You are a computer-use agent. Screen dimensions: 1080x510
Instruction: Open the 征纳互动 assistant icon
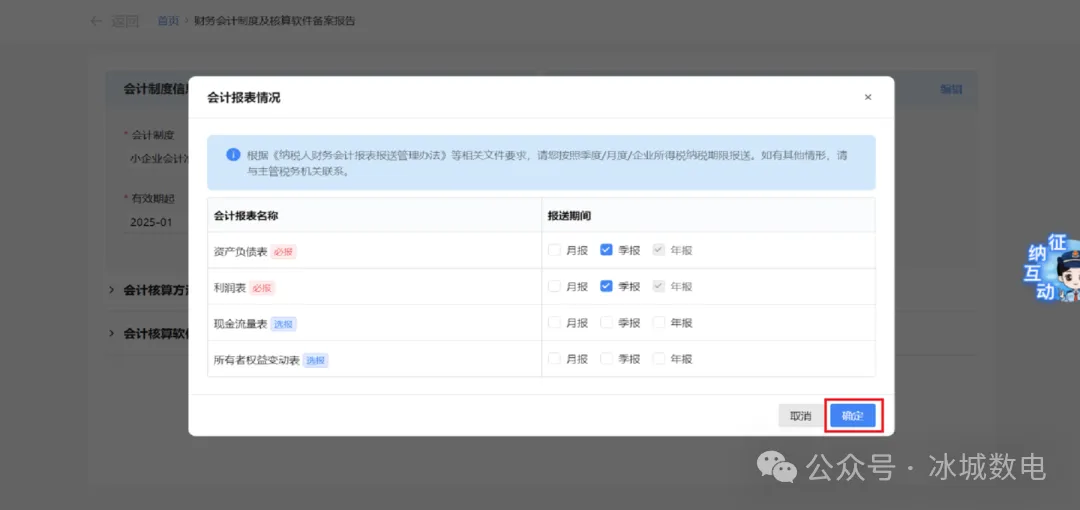pos(1051,269)
